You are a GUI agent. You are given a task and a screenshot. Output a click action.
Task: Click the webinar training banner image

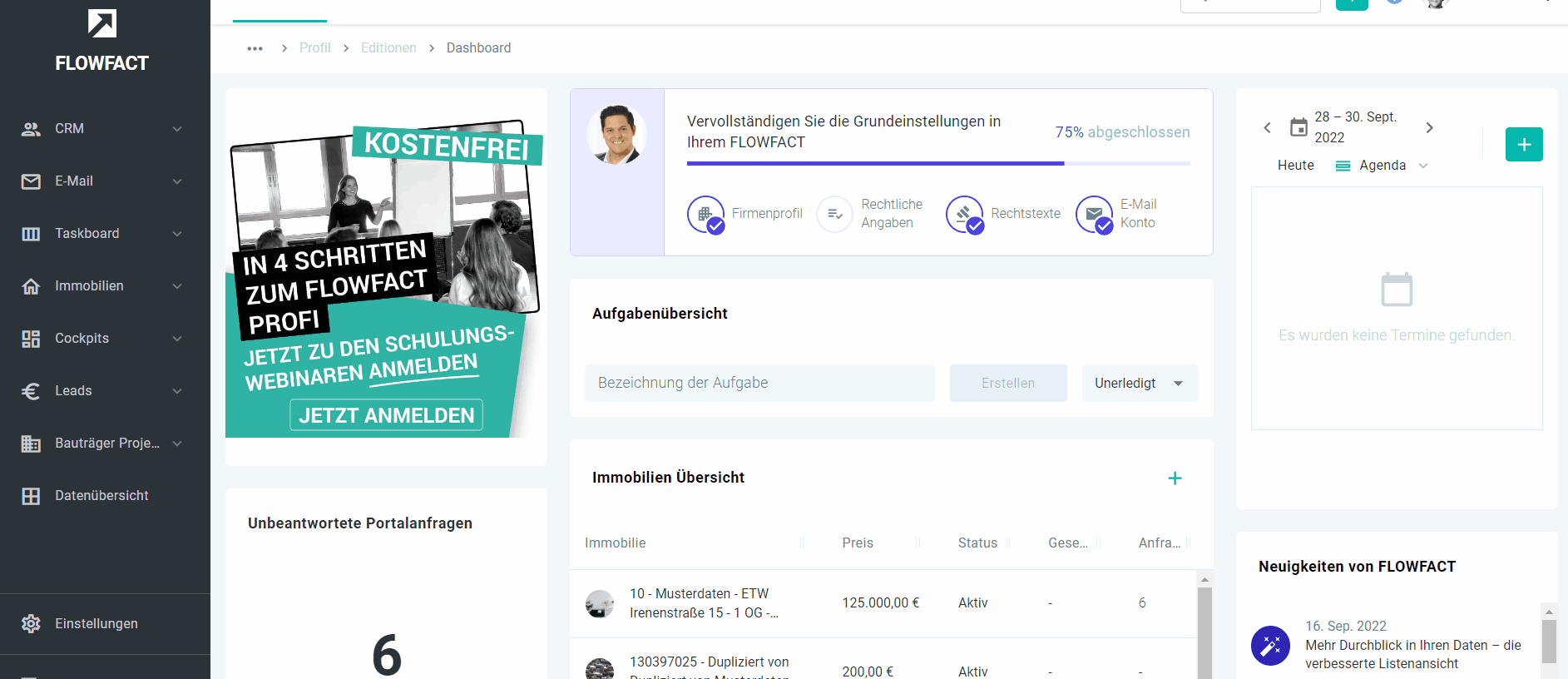(386, 279)
